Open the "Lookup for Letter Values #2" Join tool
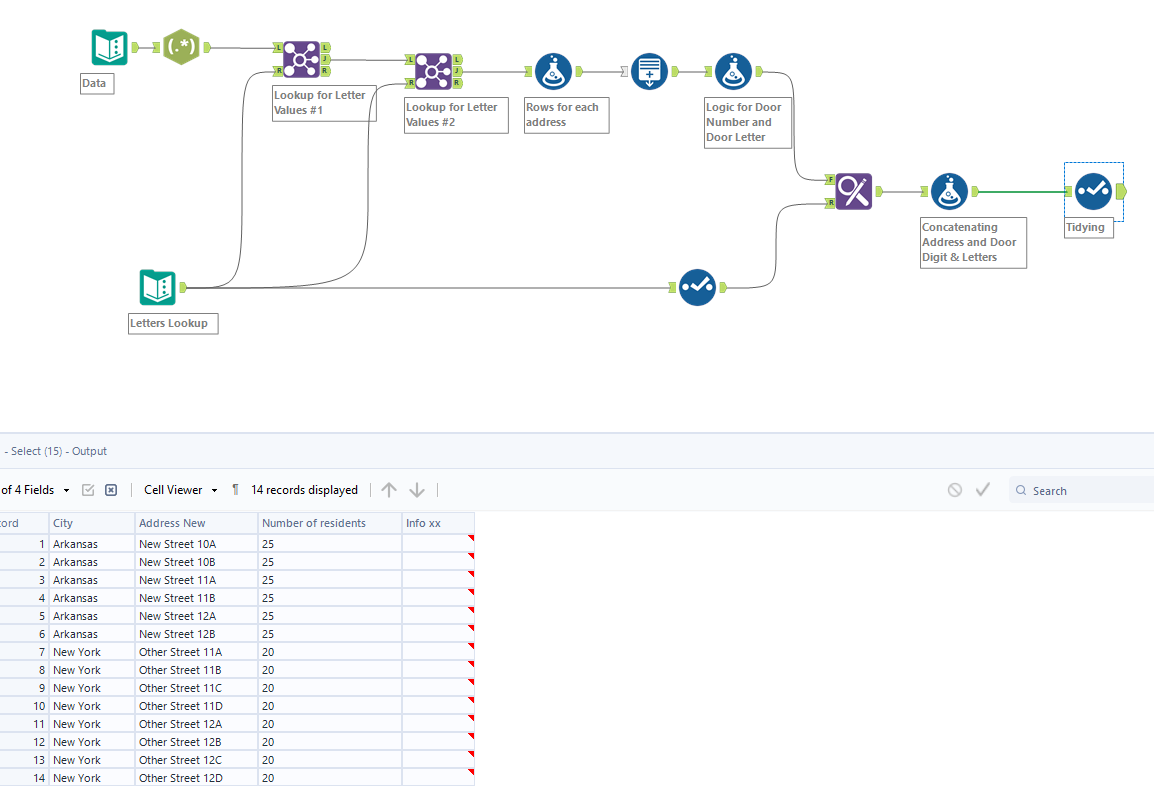This screenshot has height=798, width=1154. click(433, 69)
